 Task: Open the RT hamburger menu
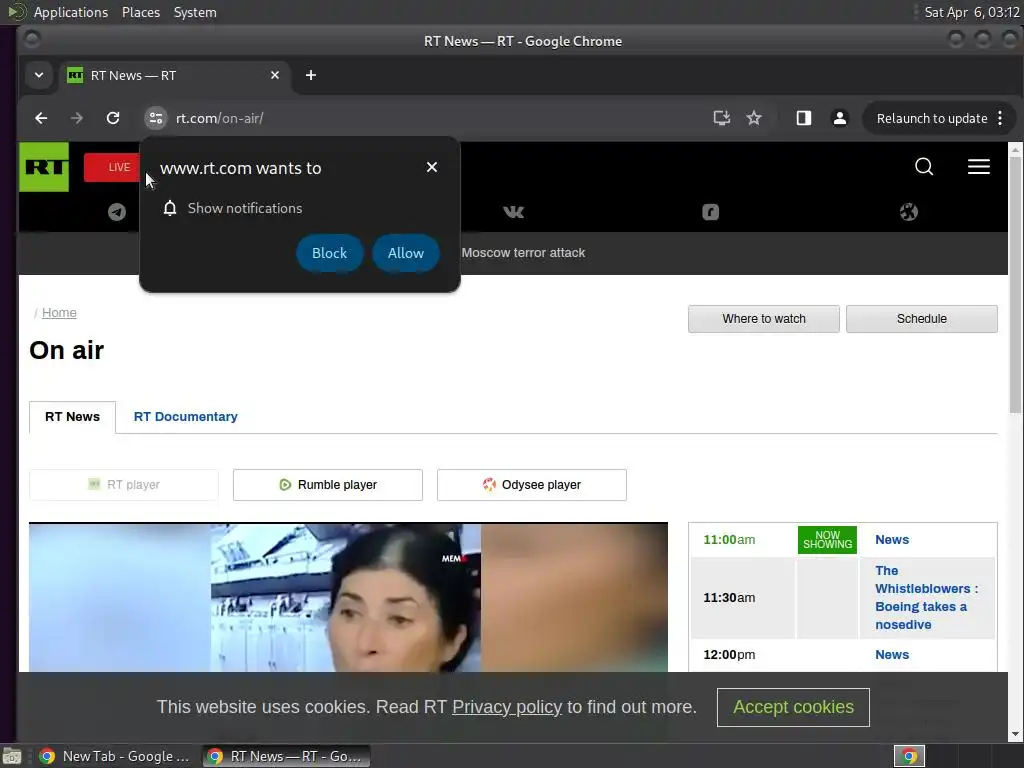(x=978, y=167)
